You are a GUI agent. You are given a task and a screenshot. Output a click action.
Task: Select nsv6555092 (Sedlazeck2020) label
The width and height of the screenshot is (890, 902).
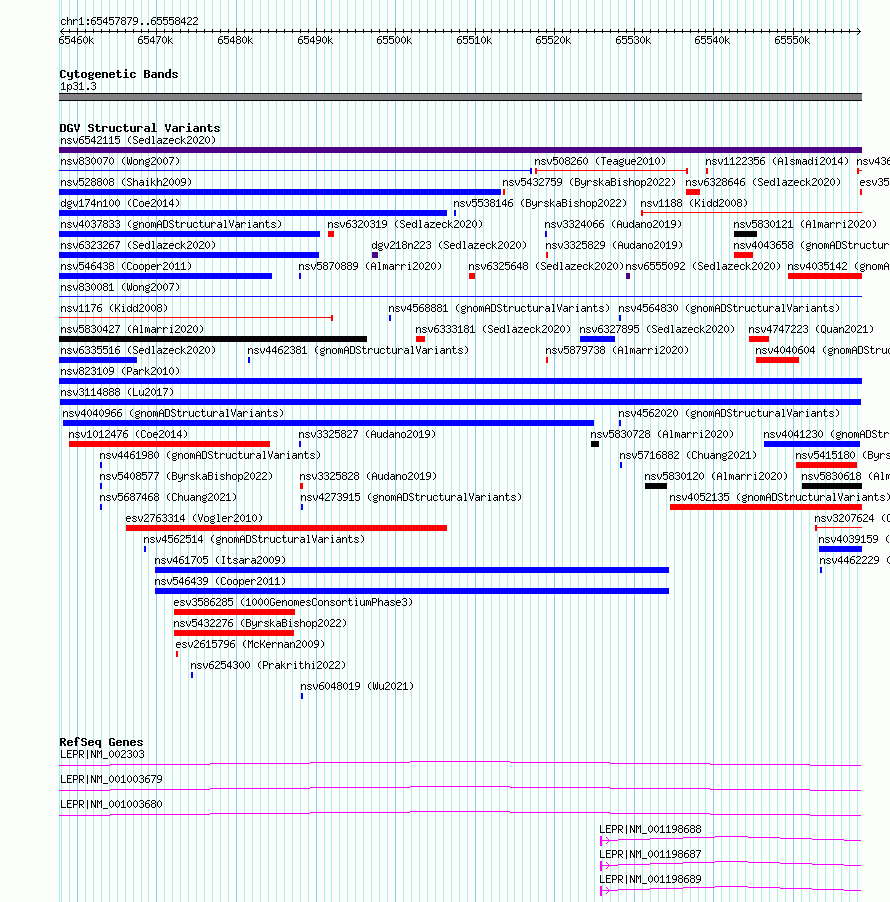[x=703, y=266]
